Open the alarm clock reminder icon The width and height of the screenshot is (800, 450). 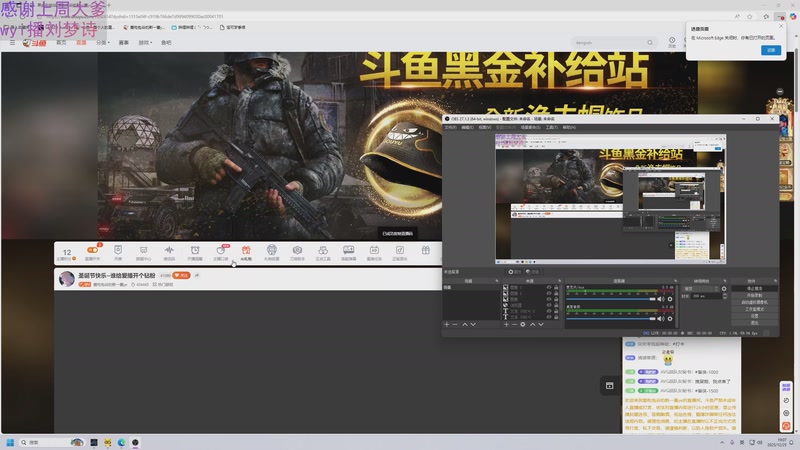[x=195, y=250]
